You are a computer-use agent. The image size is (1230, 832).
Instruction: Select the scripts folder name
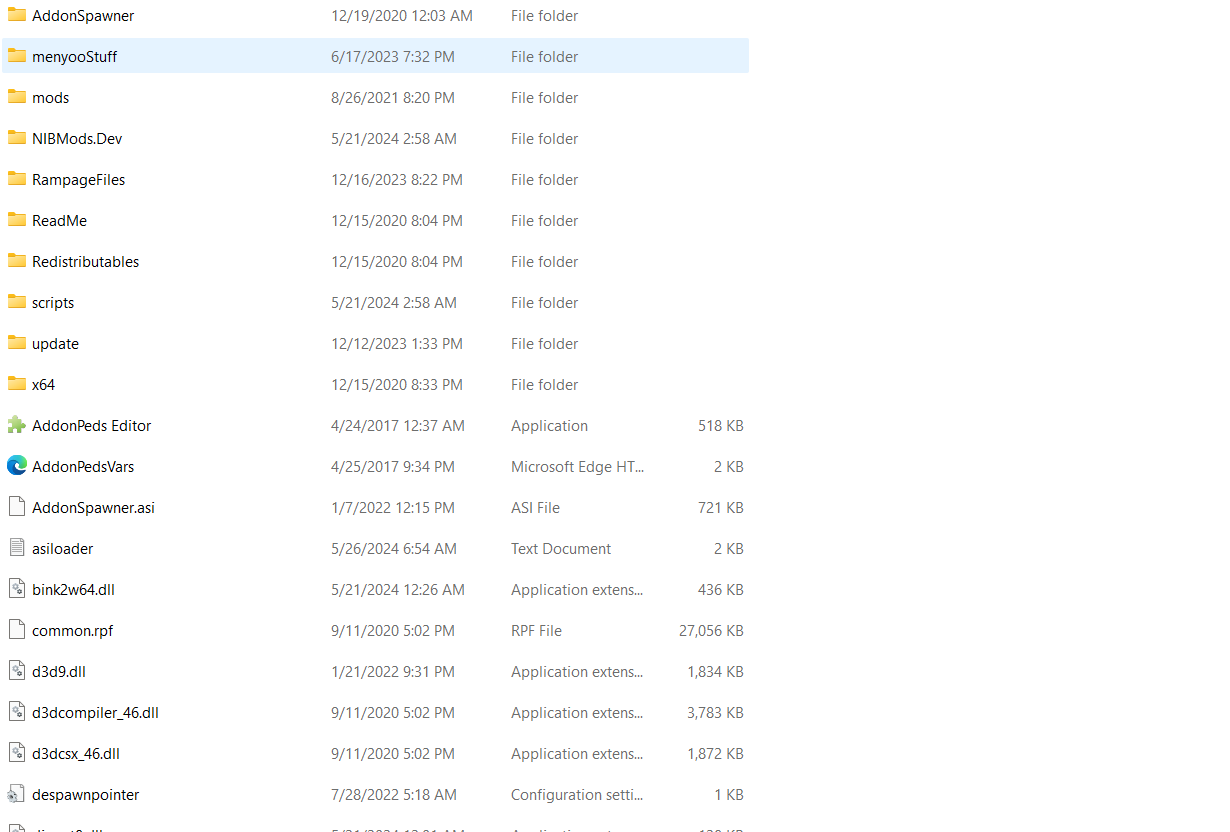53,303
